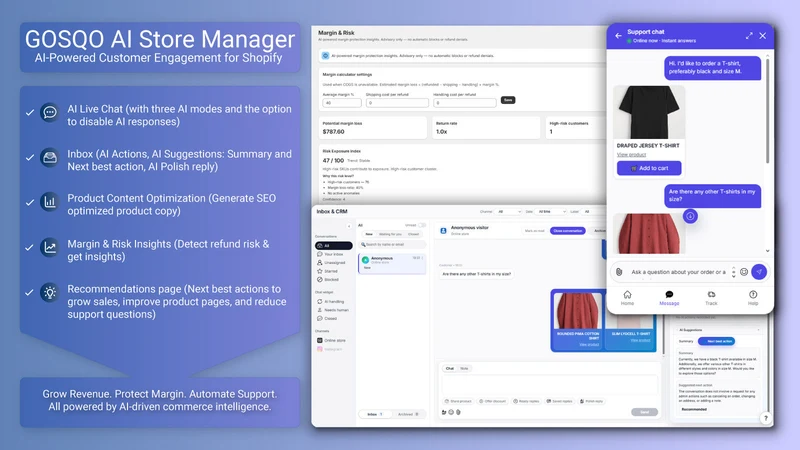The height and width of the screenshot is (450, 800).
Task: Switch composer to Chat tab
Action: point(449,368)
